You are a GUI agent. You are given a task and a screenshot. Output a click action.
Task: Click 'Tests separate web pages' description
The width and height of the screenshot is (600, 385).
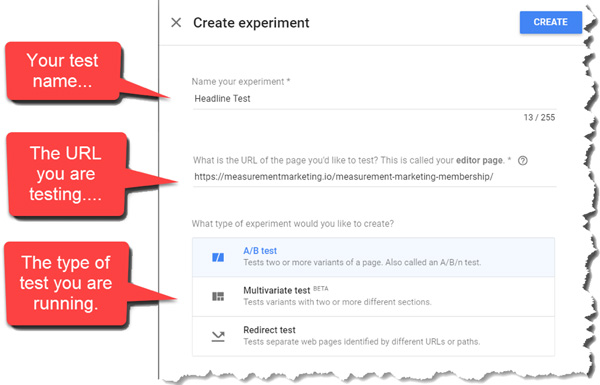coord(362,342)
